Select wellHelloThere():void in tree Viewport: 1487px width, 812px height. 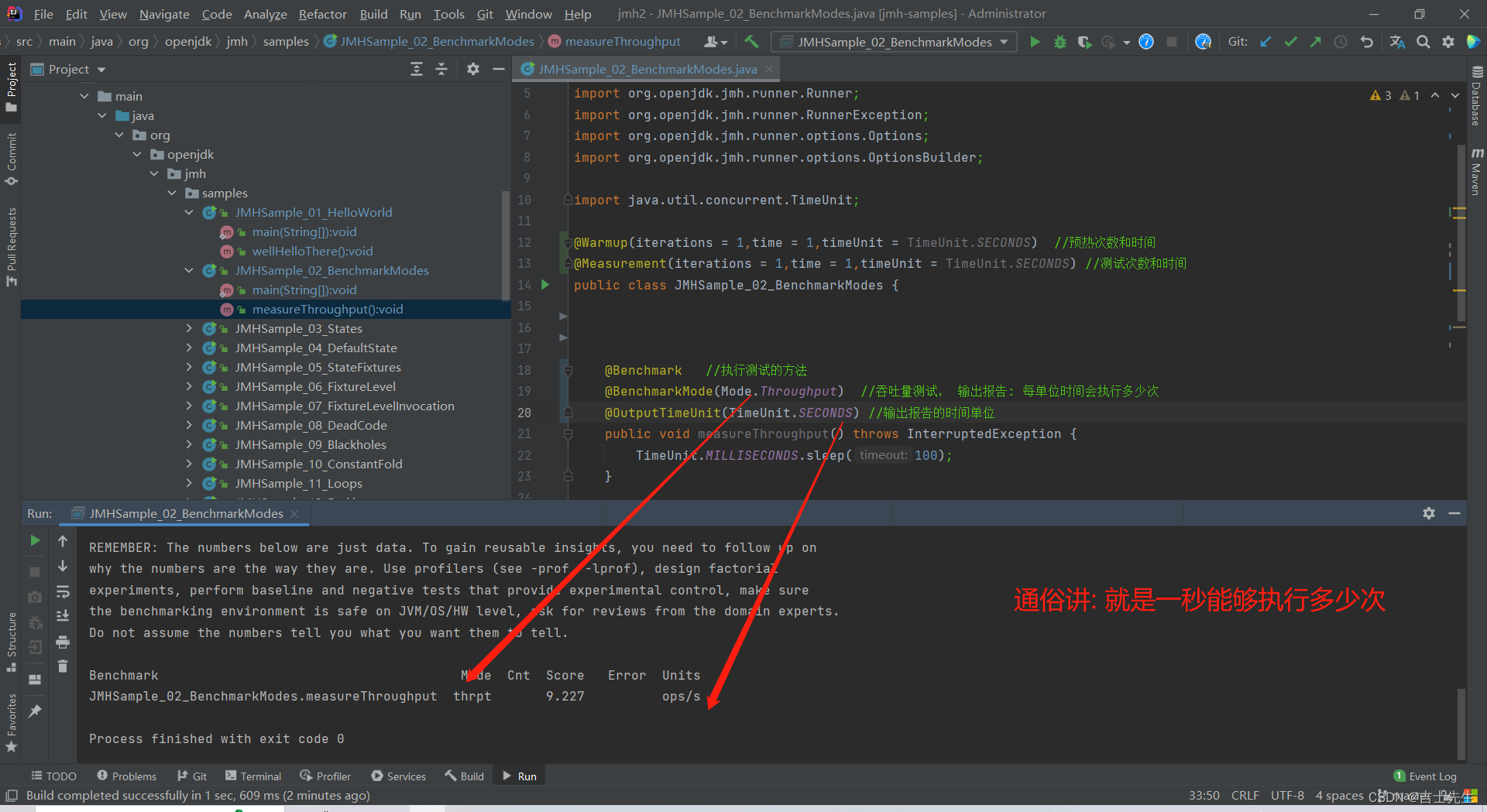(312, 251)
